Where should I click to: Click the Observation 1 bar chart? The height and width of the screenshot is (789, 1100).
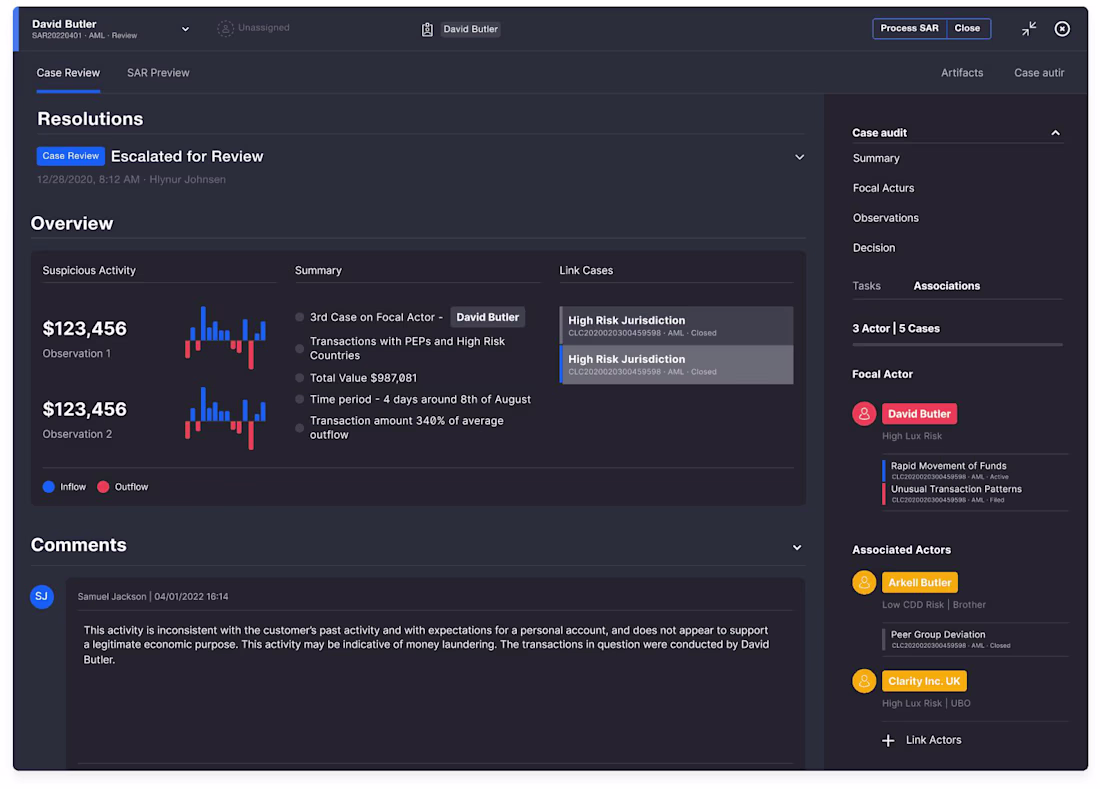225,337
